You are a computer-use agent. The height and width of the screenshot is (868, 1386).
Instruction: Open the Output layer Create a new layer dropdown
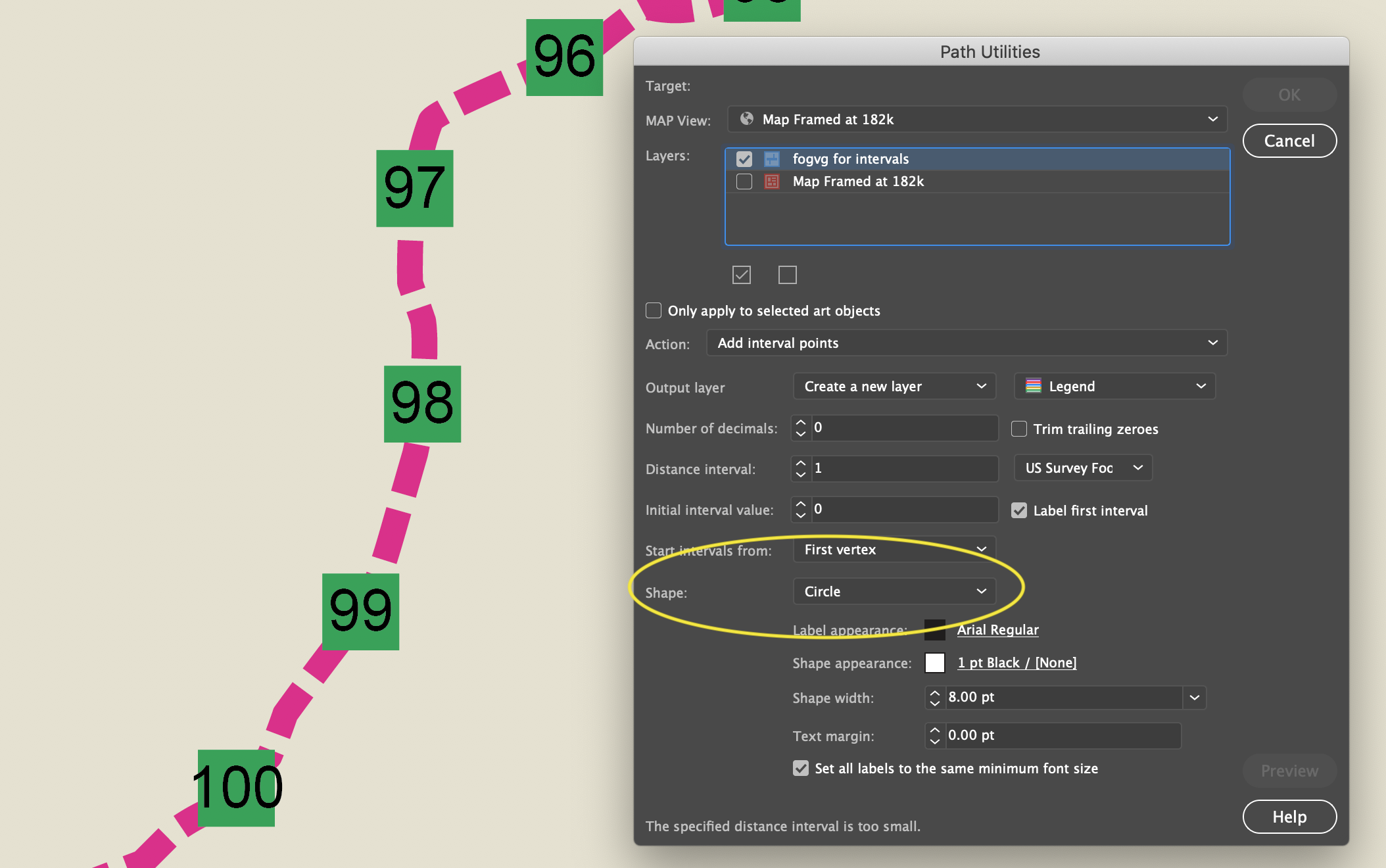click(895, 386)
